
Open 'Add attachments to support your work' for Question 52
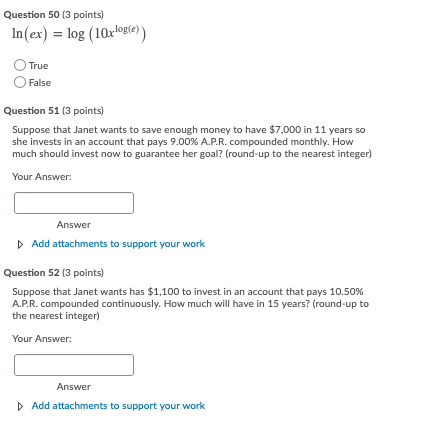pos(118,406)
